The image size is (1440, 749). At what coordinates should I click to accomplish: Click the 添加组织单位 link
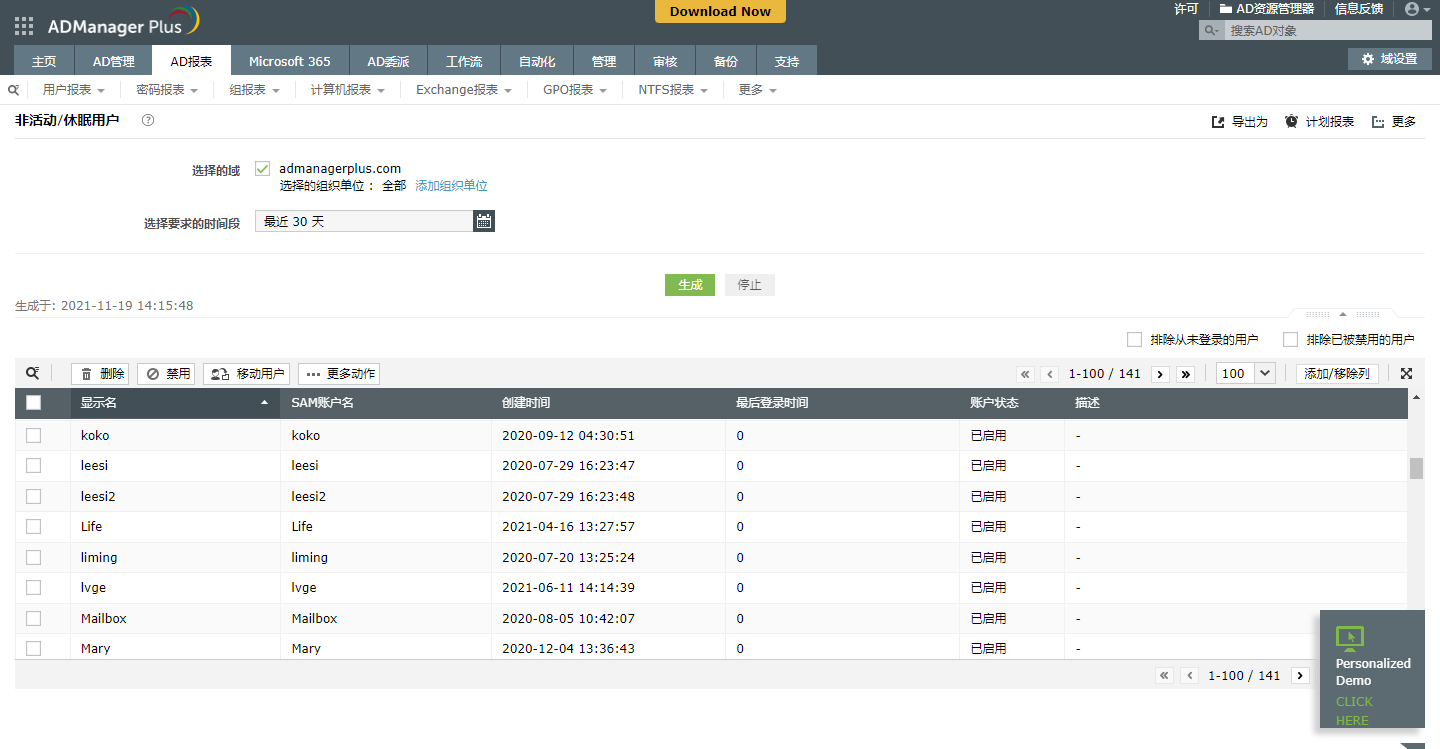tap(451, 186)
